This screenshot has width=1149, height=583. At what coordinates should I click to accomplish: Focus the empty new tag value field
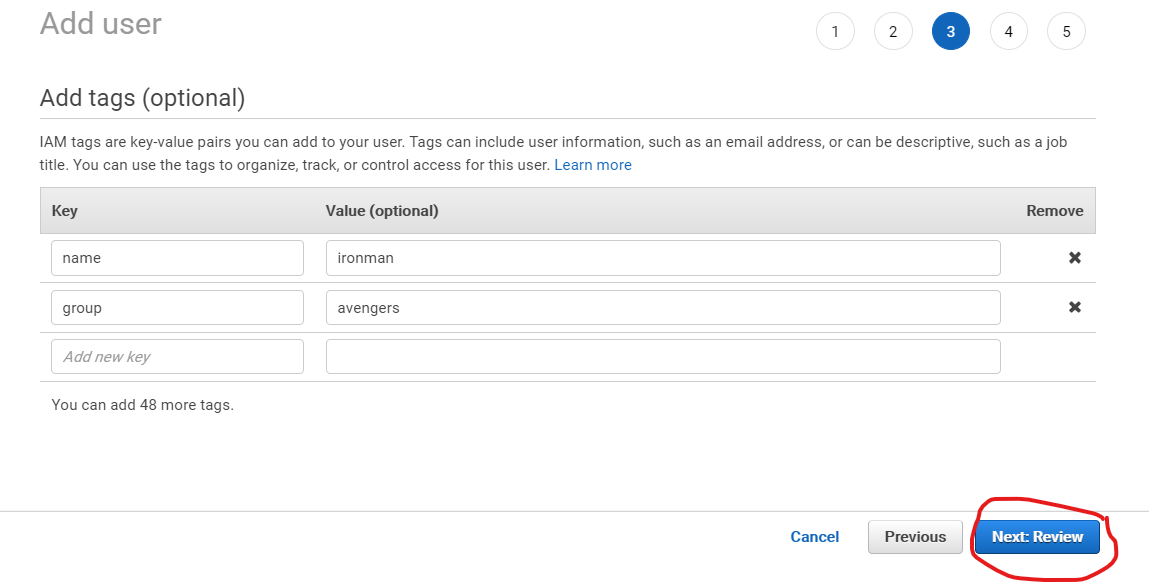663,357
